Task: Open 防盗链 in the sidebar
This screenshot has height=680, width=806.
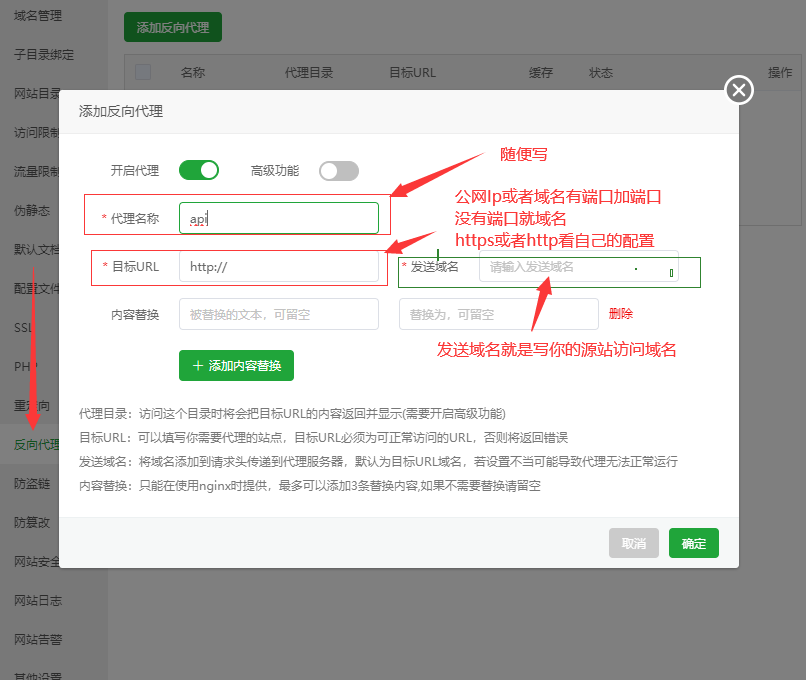Action: click(x=30, y=483)
